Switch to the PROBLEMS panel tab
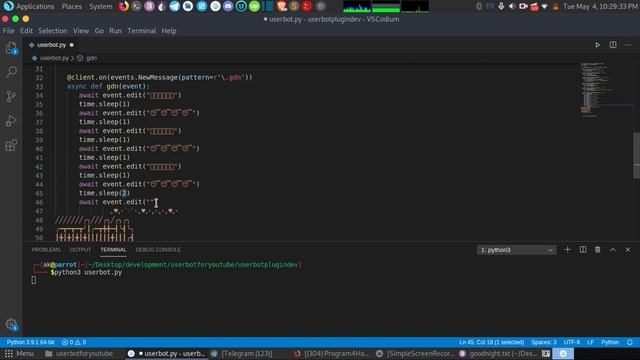The image size is (640, 360). tap(46, 250)
